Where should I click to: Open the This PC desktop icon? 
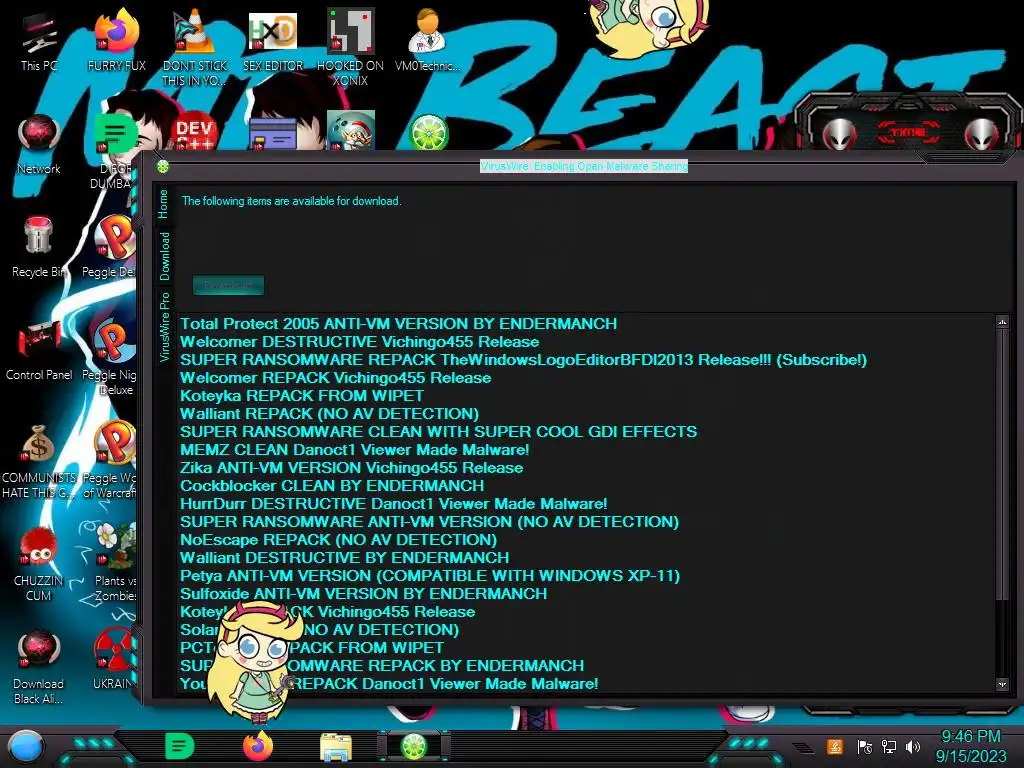coord(39,42)
